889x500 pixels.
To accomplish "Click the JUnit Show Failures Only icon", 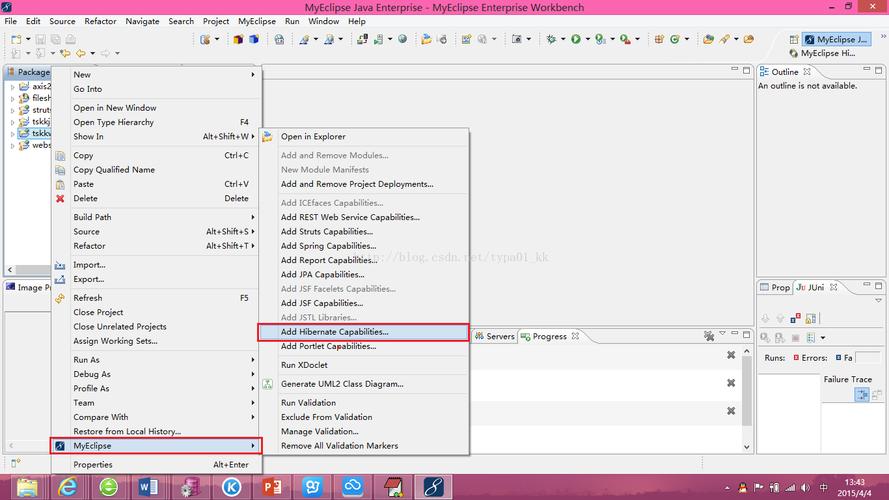I will pyautogui.click(x=795, y=318).
